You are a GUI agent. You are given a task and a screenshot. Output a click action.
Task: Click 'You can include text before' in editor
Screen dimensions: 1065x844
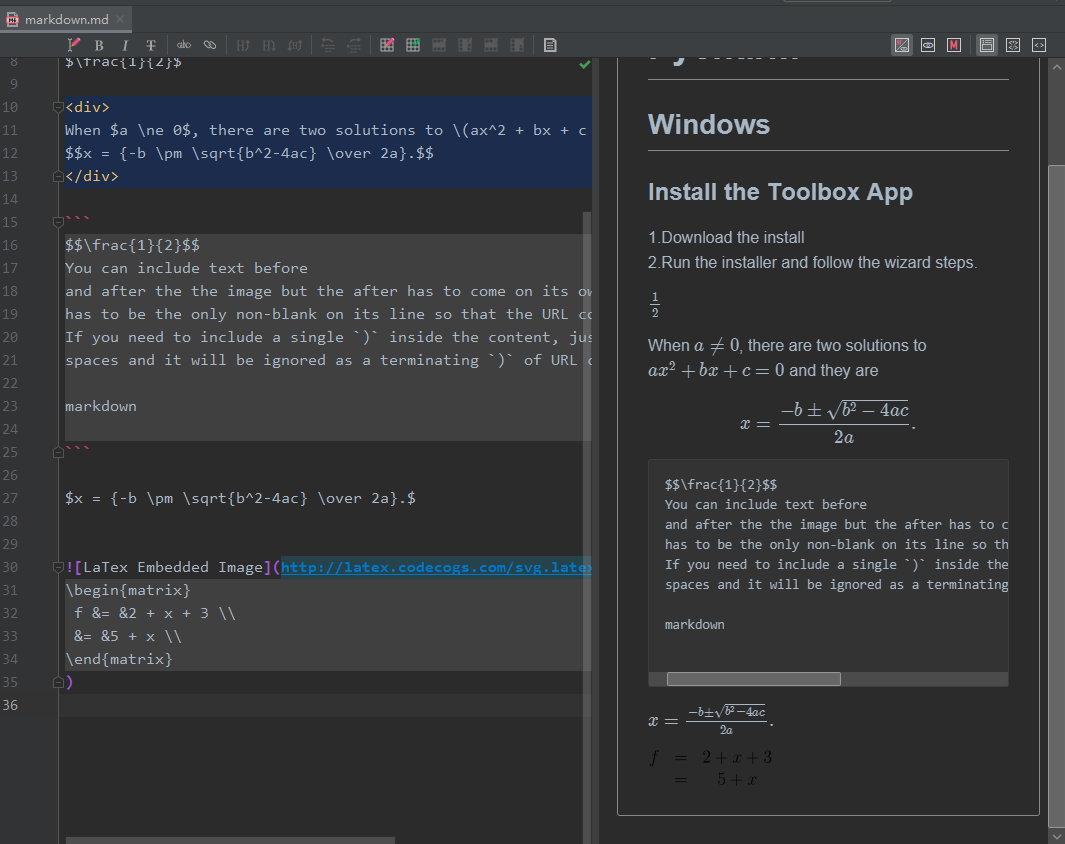186,268
